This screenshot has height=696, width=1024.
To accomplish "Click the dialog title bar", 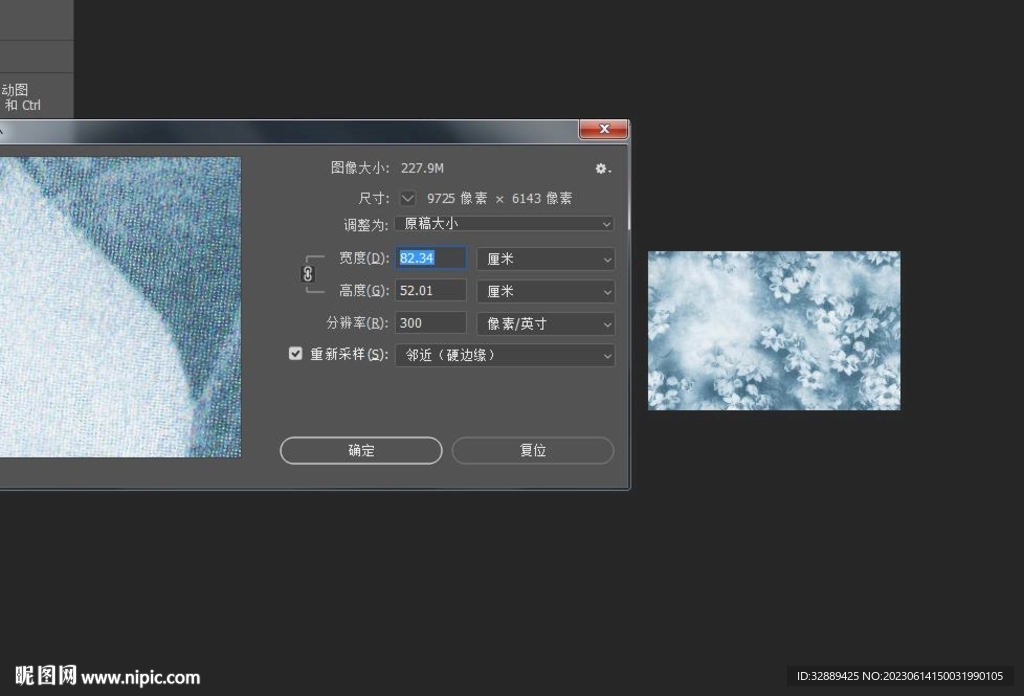I will [x=300, y=129].
